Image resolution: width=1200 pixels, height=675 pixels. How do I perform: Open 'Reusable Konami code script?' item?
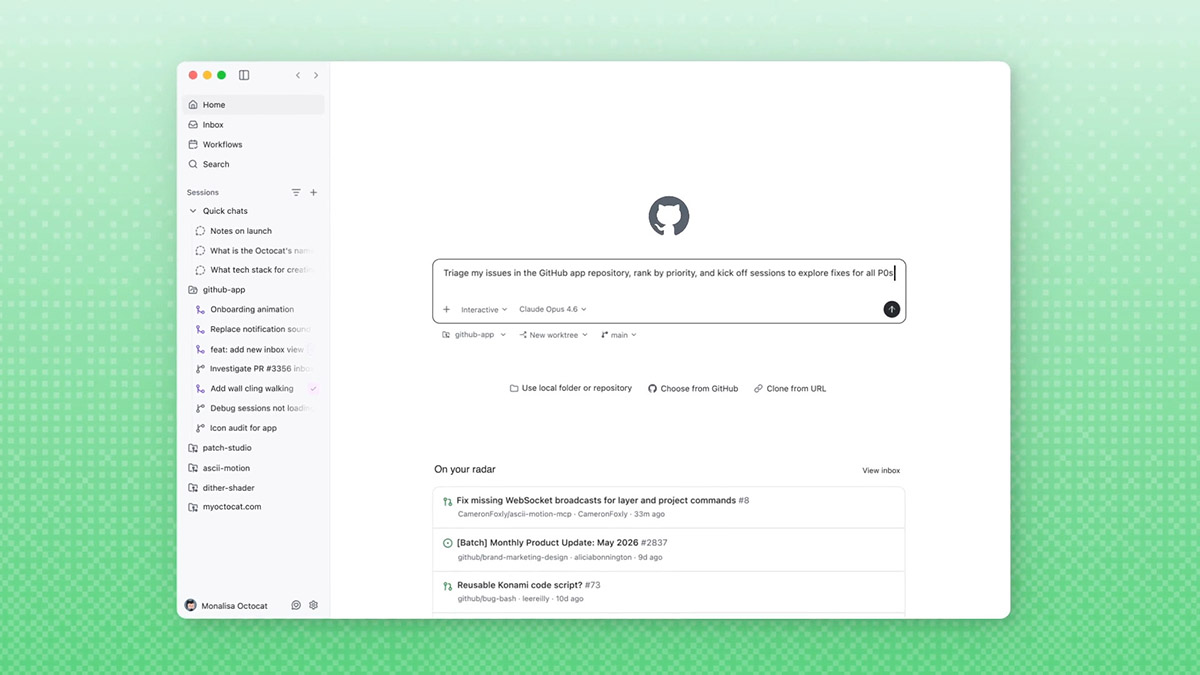(669, 591)
